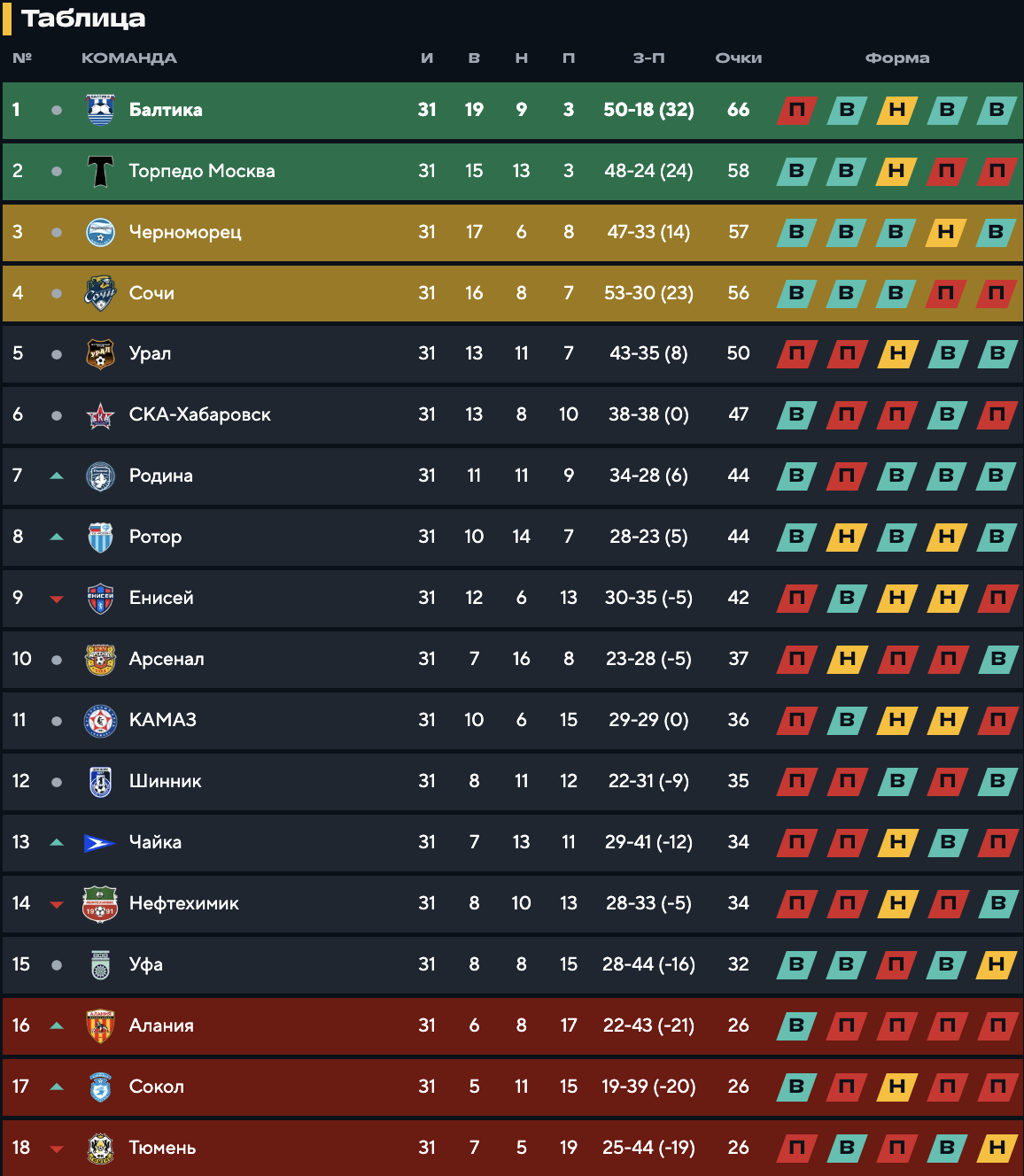Viewport: 1024px width, 1176px height.
Task: Select the Урал club badge
Action: coord(100,353)
